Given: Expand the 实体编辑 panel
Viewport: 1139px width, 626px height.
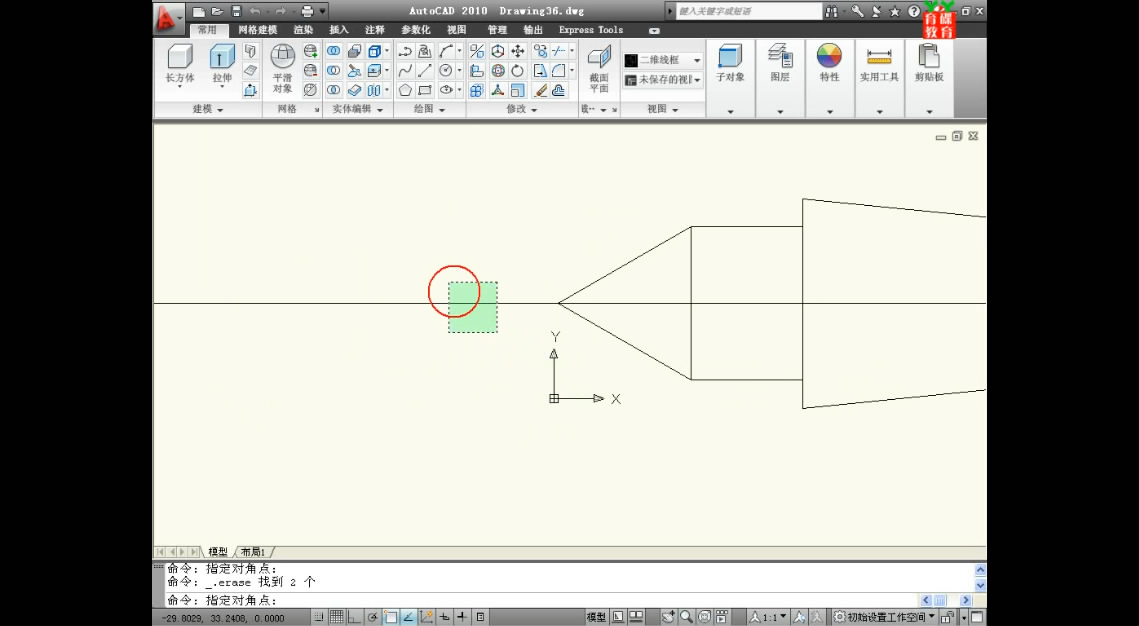Looking at the screenshot, I should pos(357,109).
